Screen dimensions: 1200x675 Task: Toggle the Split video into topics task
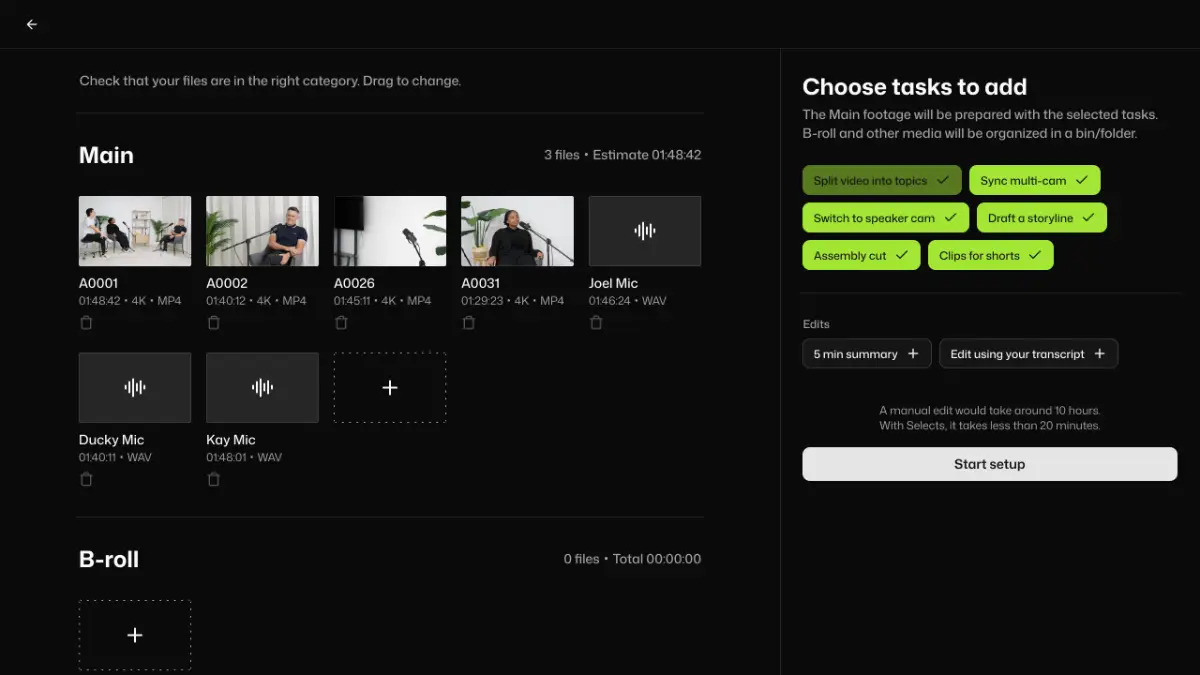point(881,181)
